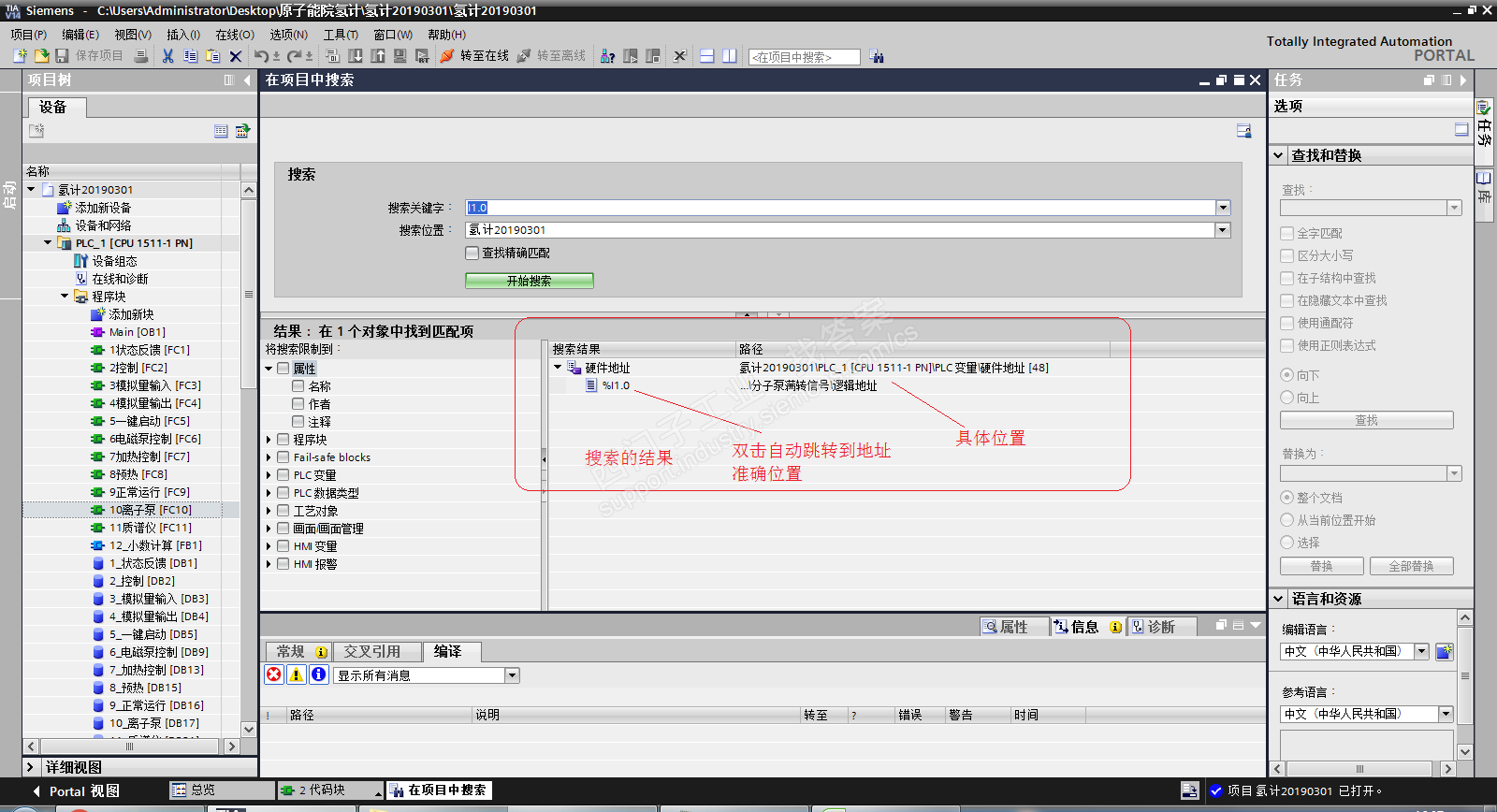Open the reference language dropdown
Screen dimensions: 1497x812
click(1446, 714)
